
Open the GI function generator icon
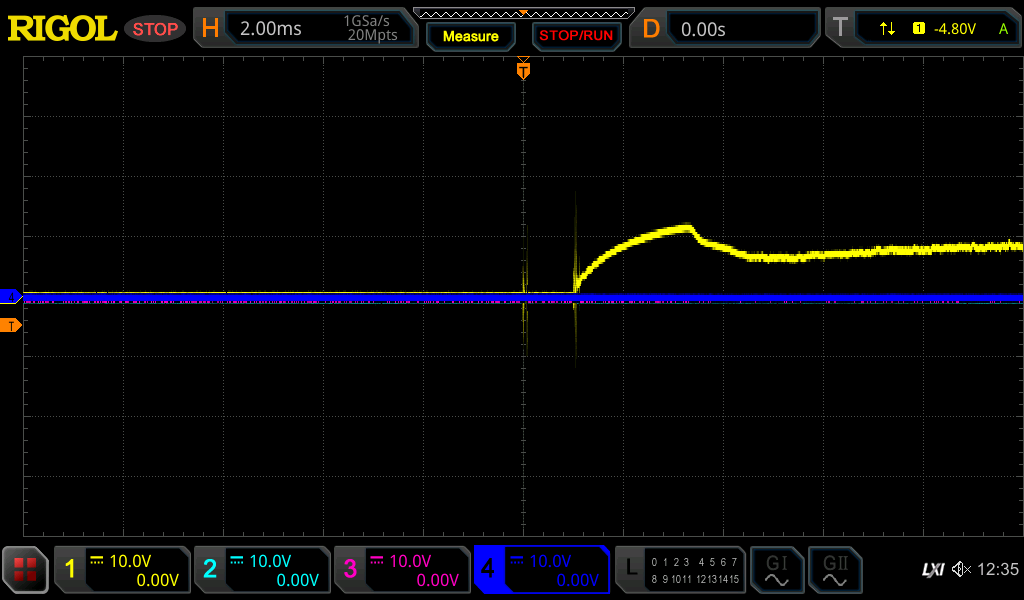(776, 570)
